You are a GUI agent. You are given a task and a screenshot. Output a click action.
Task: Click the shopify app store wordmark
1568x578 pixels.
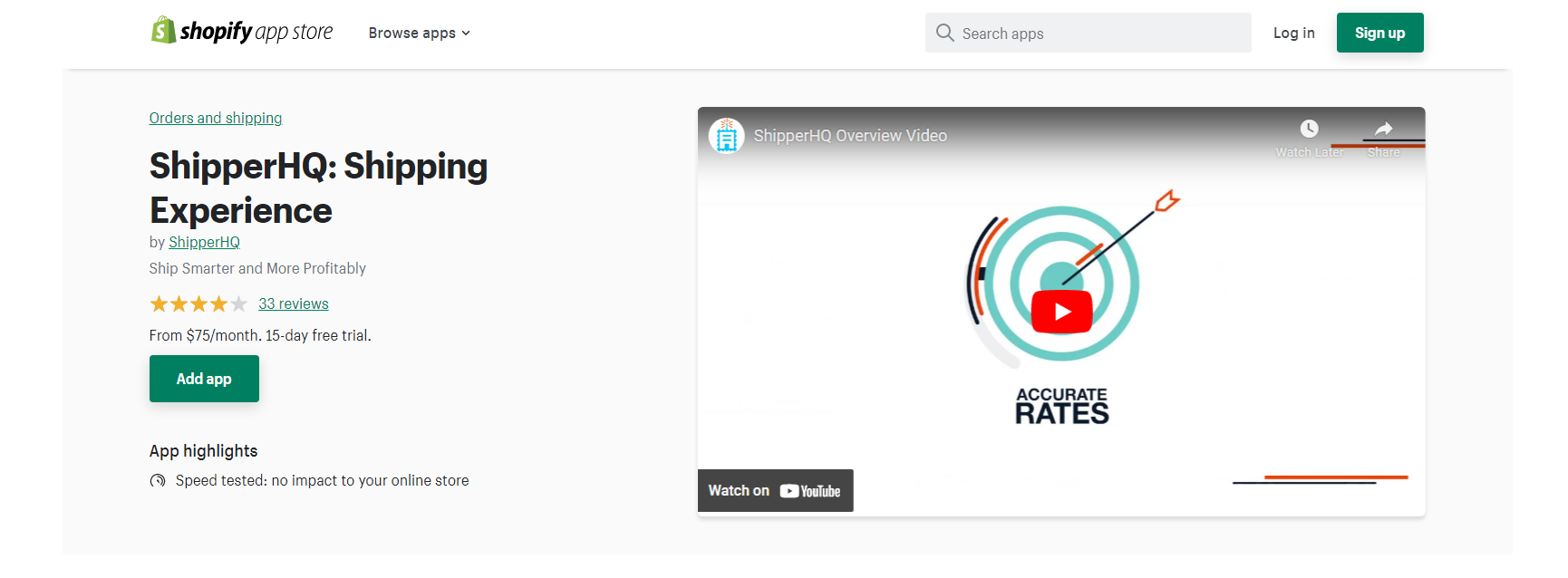(x=256, y=32)
